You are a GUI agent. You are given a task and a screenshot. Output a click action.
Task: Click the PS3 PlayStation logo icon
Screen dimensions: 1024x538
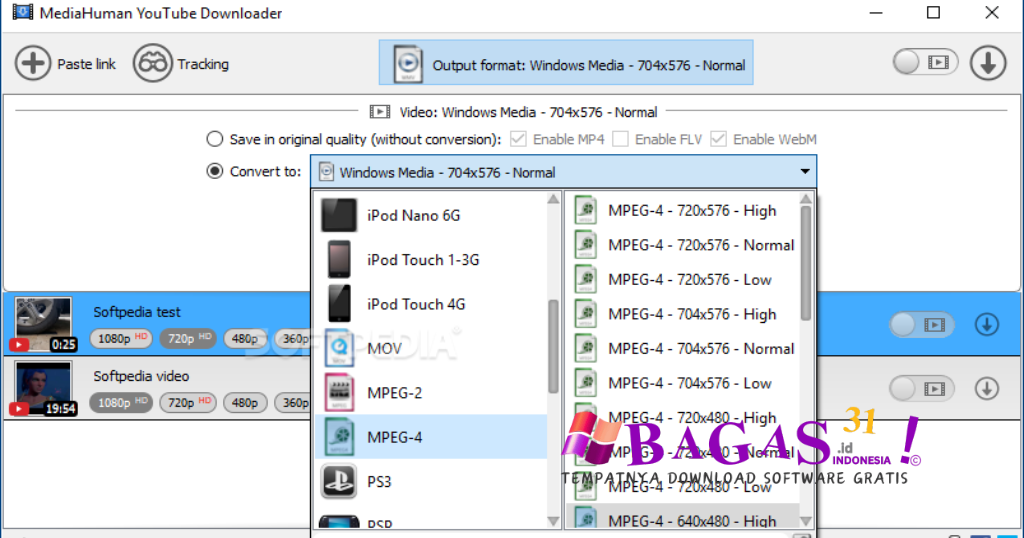click(339, 481)
